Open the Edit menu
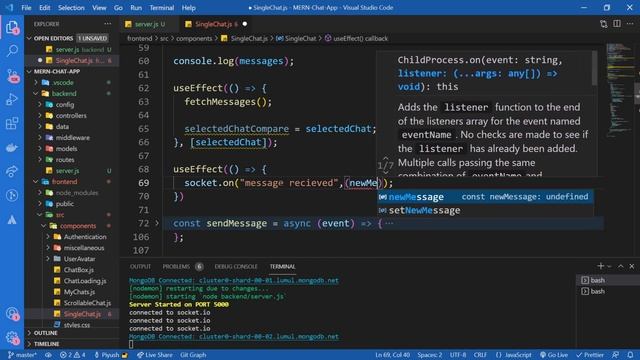Screen dimensions: 640x360 (44, 8)
